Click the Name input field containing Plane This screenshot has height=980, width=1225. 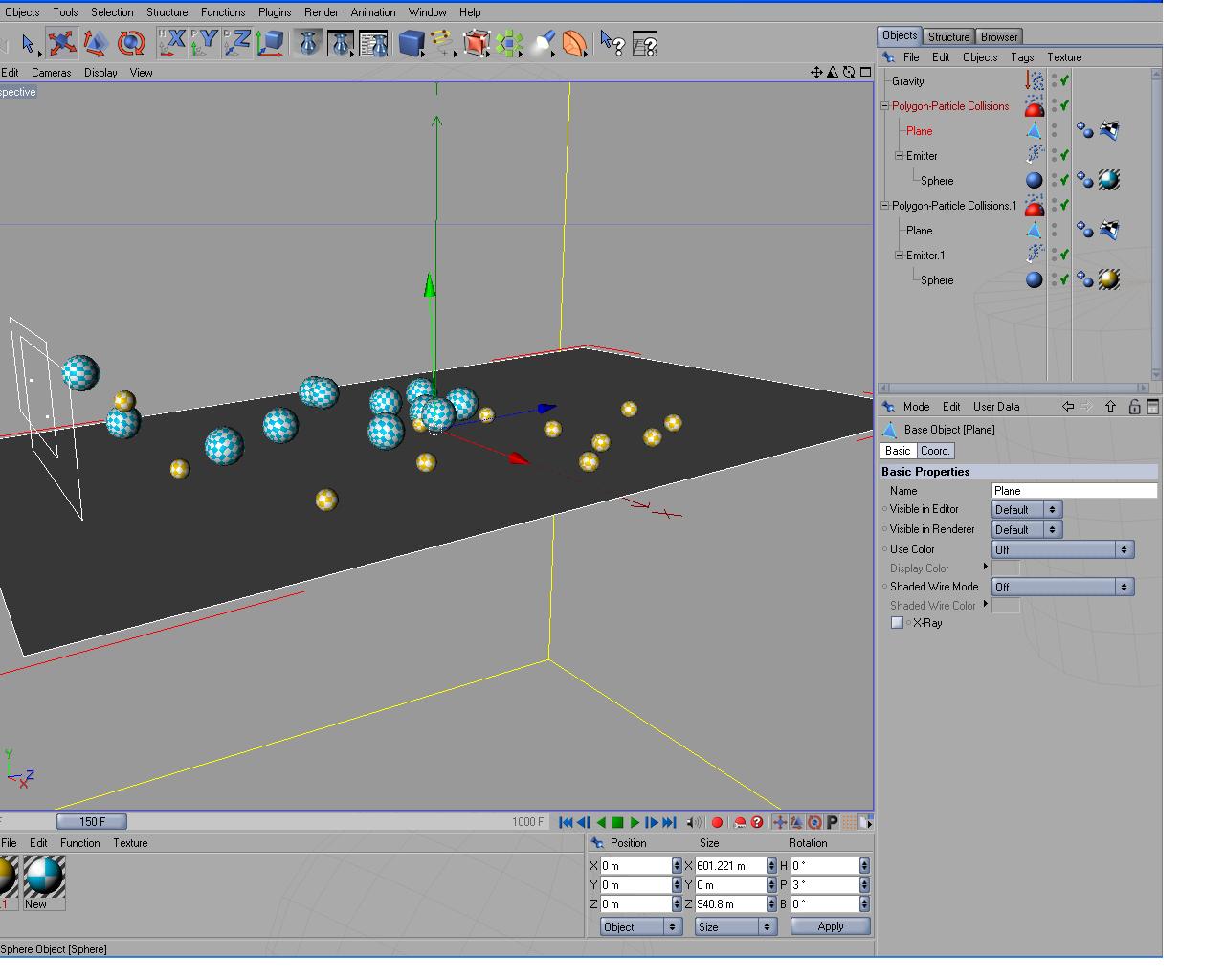1074,491
